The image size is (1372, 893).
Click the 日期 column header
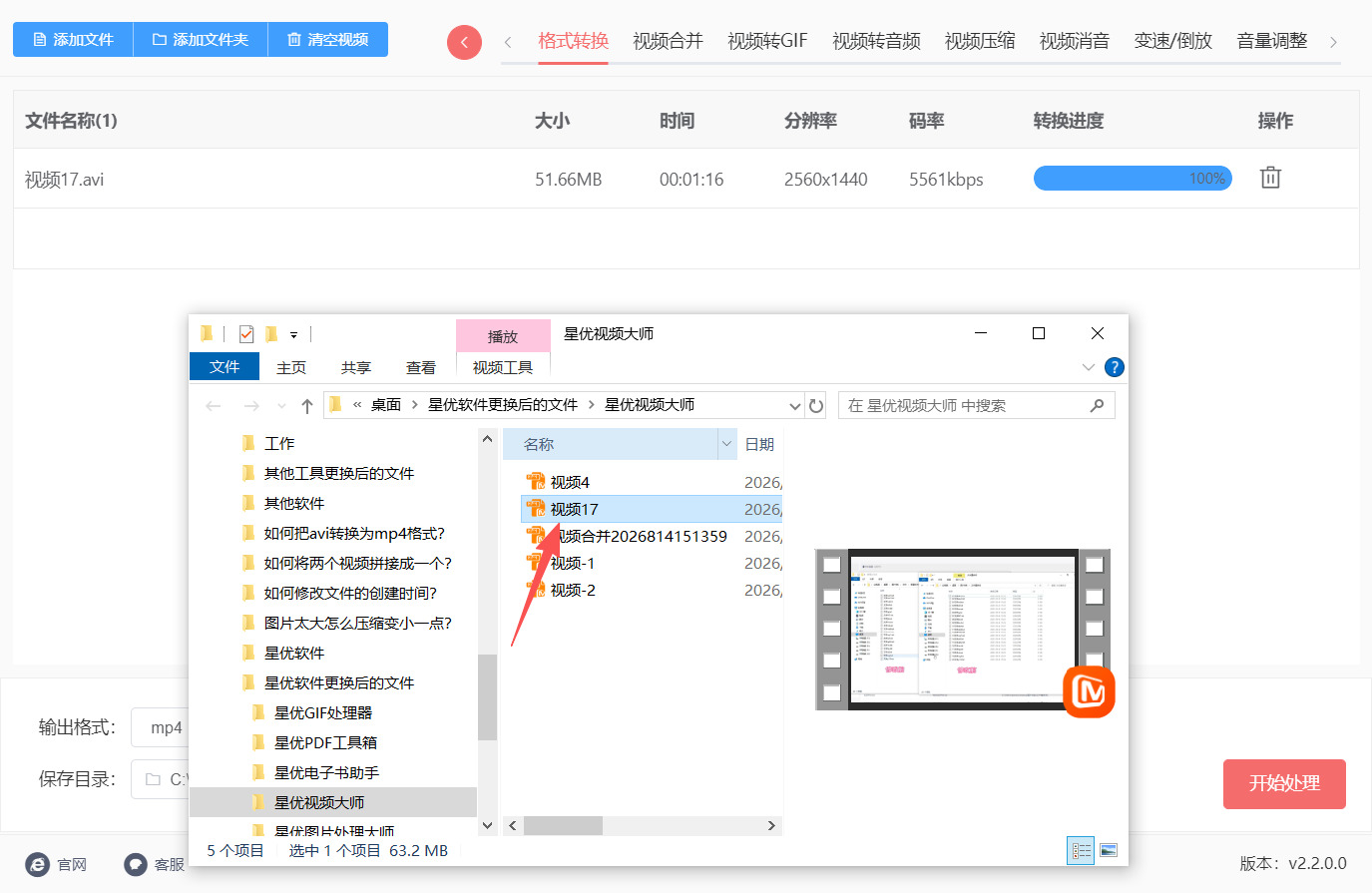tap(759, 445)
